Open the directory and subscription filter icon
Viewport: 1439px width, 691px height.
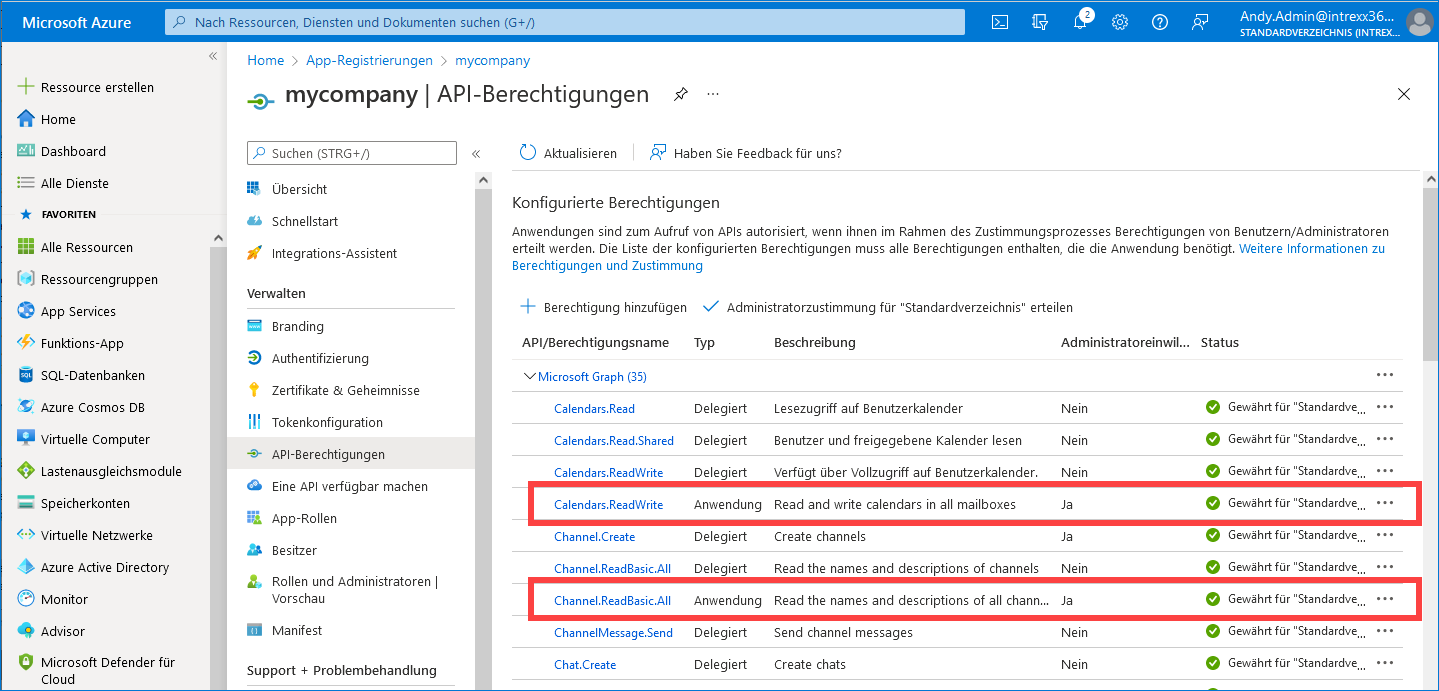pos(1040,22)
